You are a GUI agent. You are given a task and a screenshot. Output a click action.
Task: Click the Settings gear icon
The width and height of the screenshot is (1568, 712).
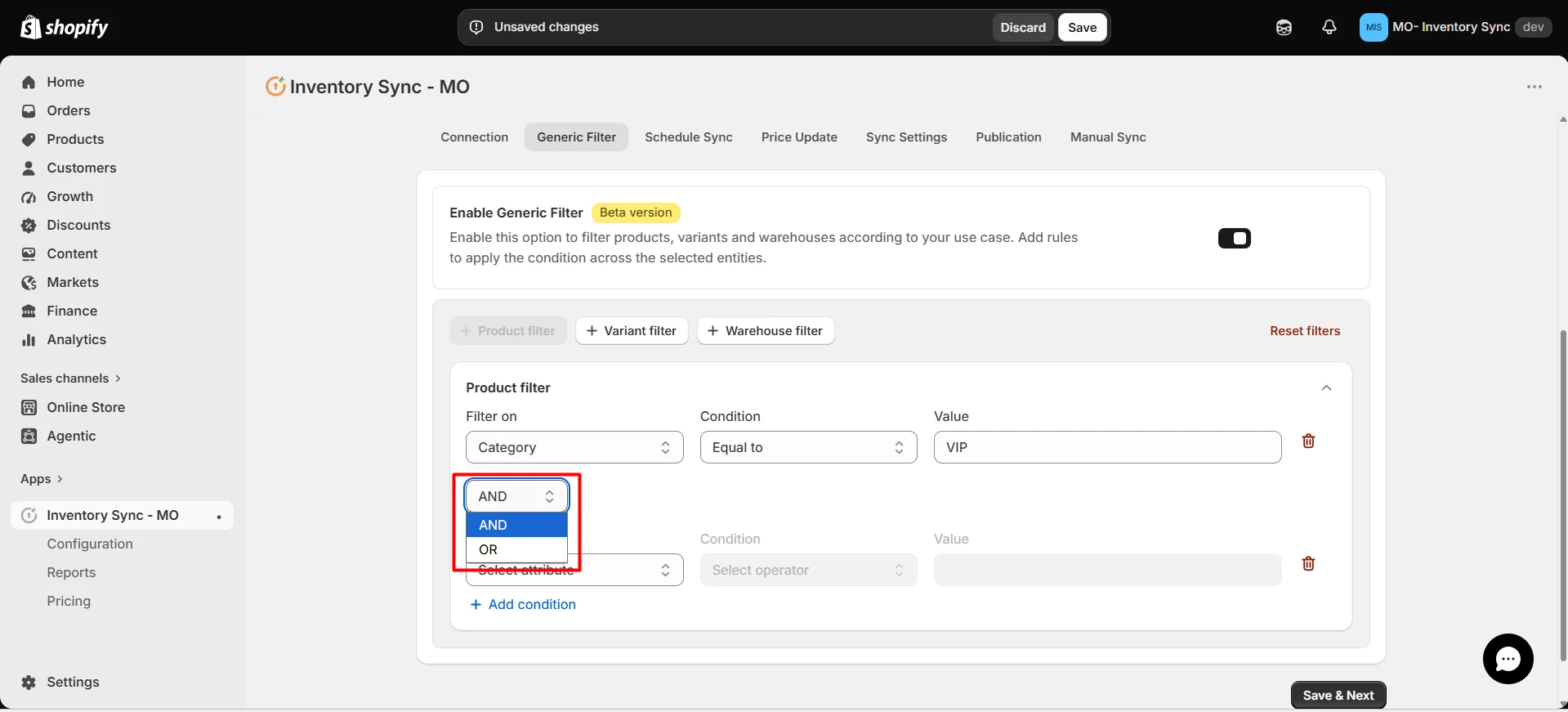(29, 682)
